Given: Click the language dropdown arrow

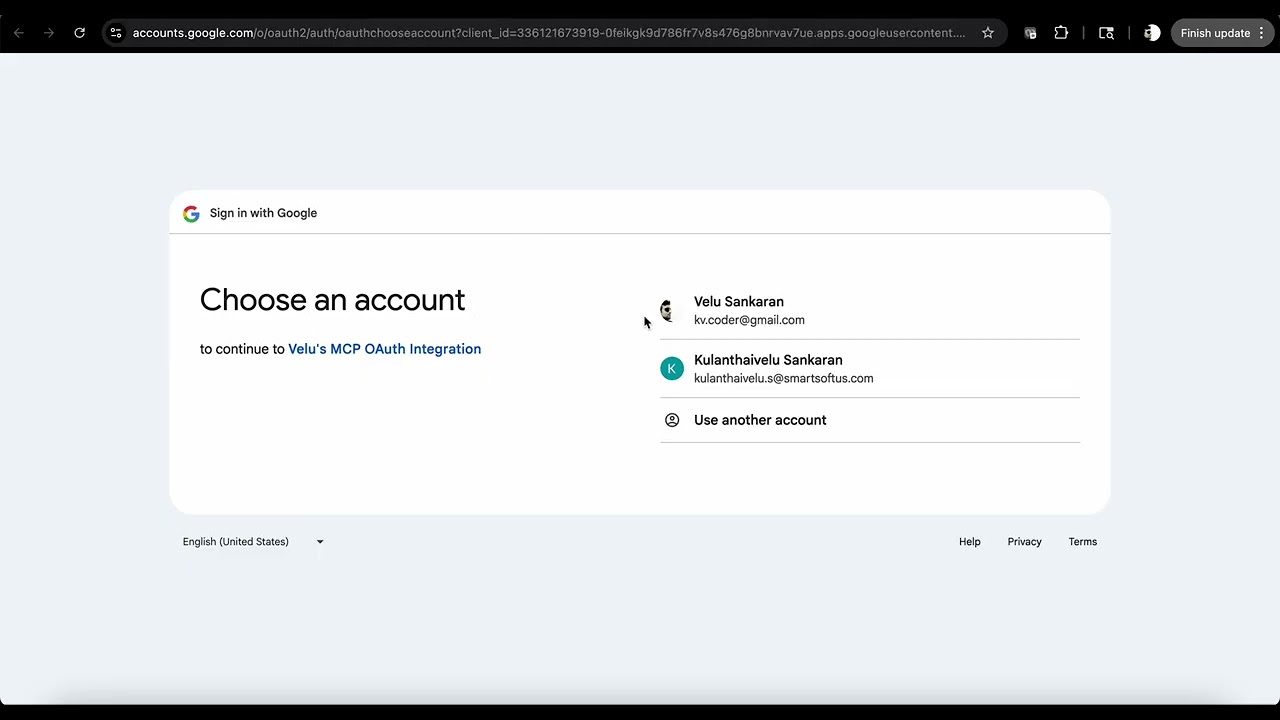Looking at the screenshot, I should pos(320,542).
